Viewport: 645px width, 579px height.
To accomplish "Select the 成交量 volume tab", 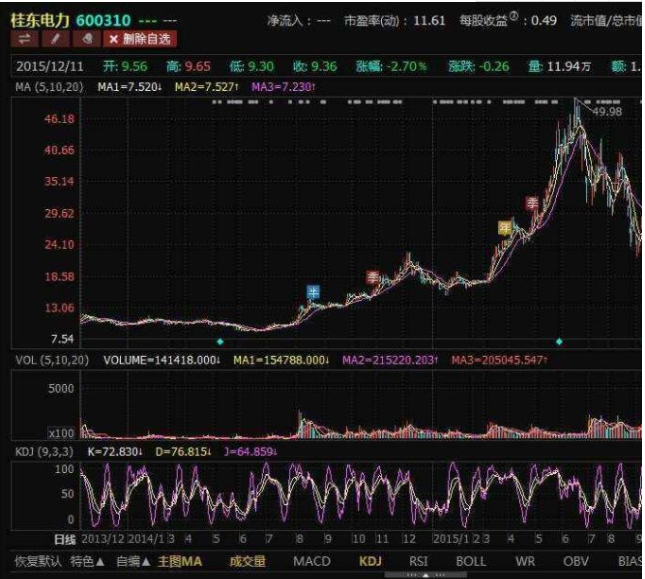I will click(248, 561).
